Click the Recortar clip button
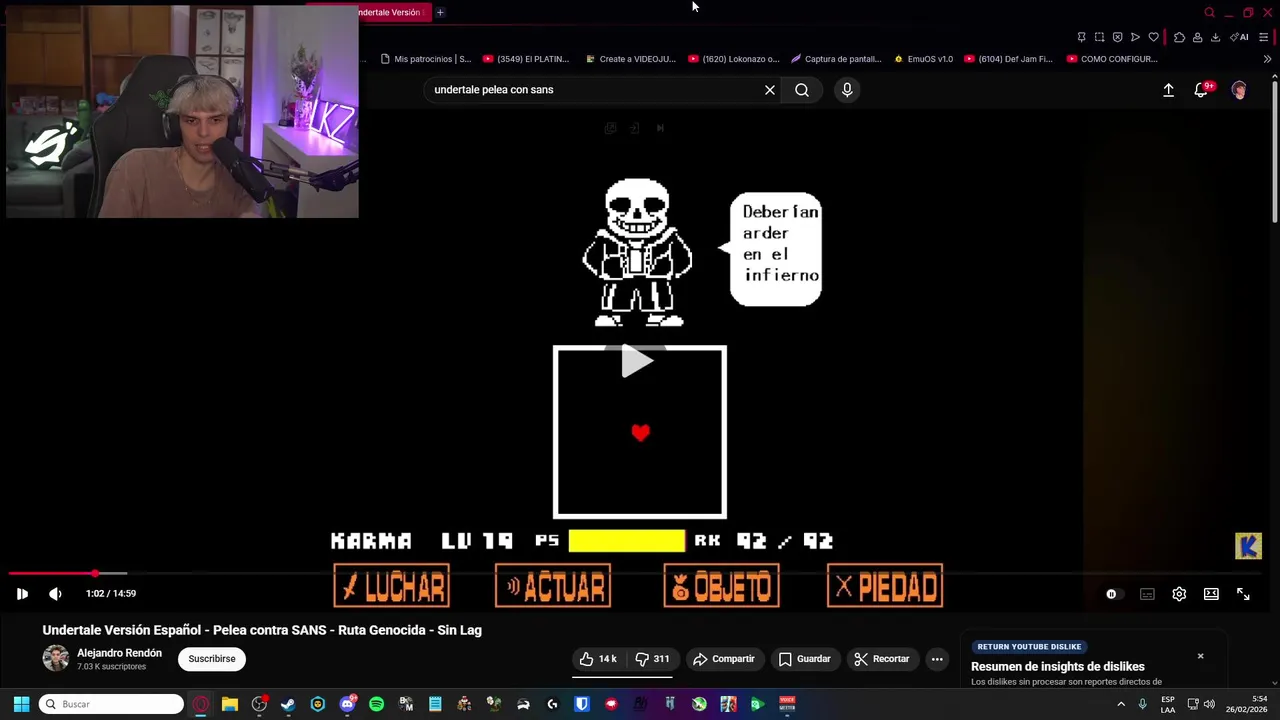1280x720 pixels. 882,659
